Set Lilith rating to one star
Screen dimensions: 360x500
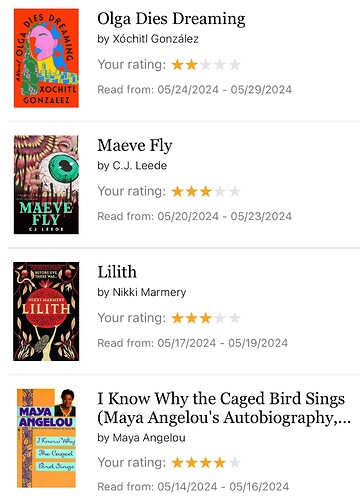tap(177, 318)
